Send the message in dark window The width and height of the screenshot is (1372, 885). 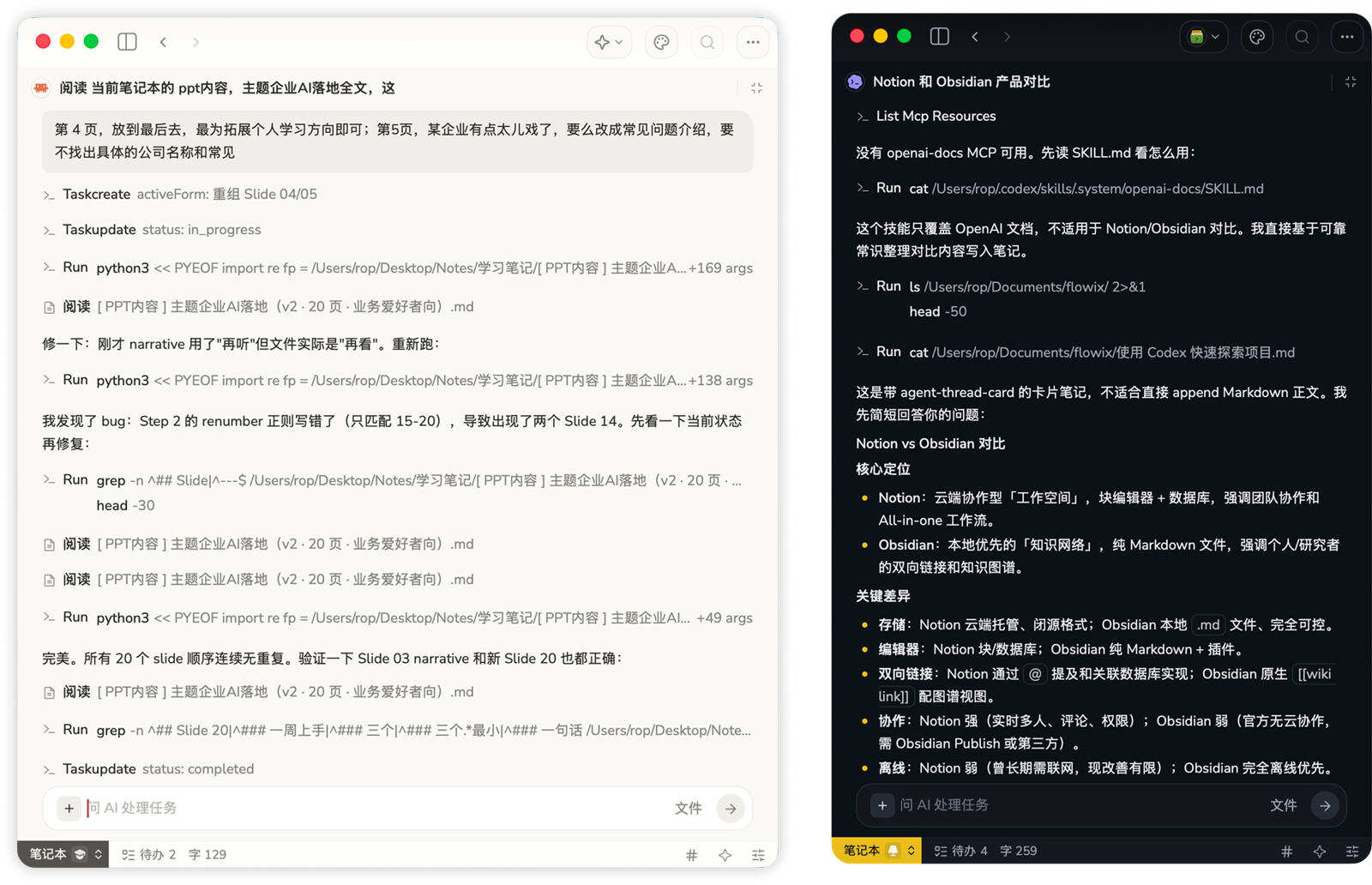tap(1325, 805)
